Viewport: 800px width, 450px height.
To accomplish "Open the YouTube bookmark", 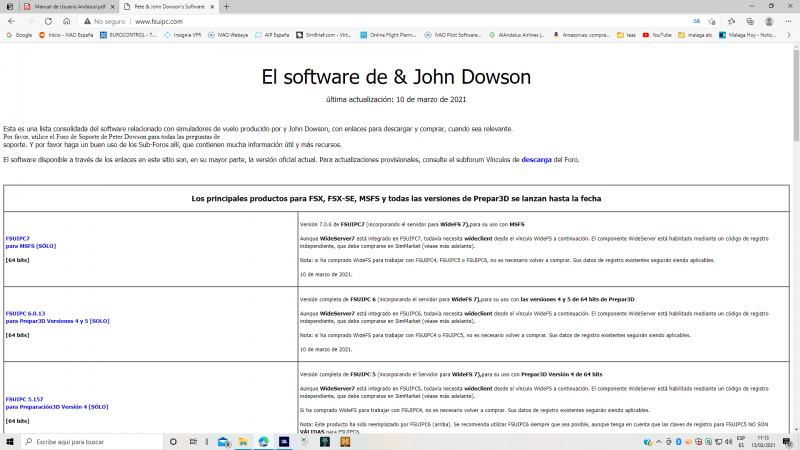I will 657,35.
